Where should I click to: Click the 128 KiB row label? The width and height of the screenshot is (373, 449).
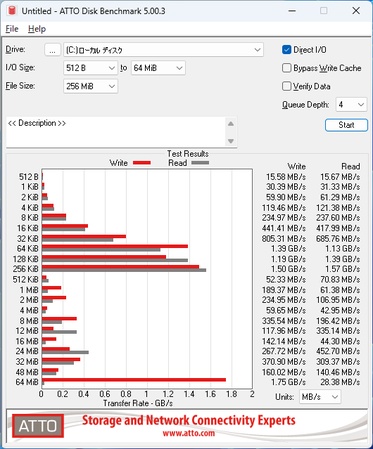[26, 259]
